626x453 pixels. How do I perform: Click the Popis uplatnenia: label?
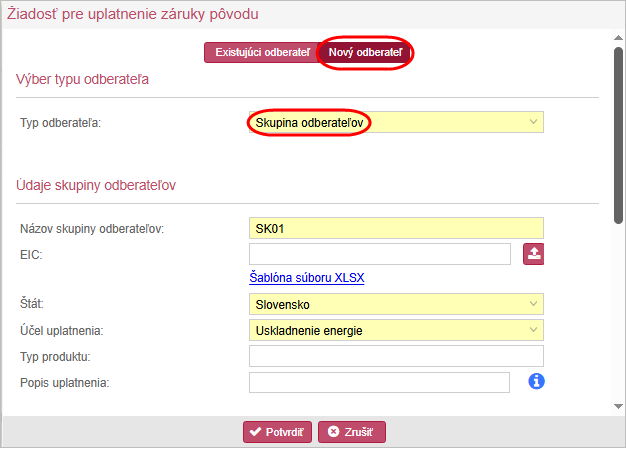(x=65, y=383)
